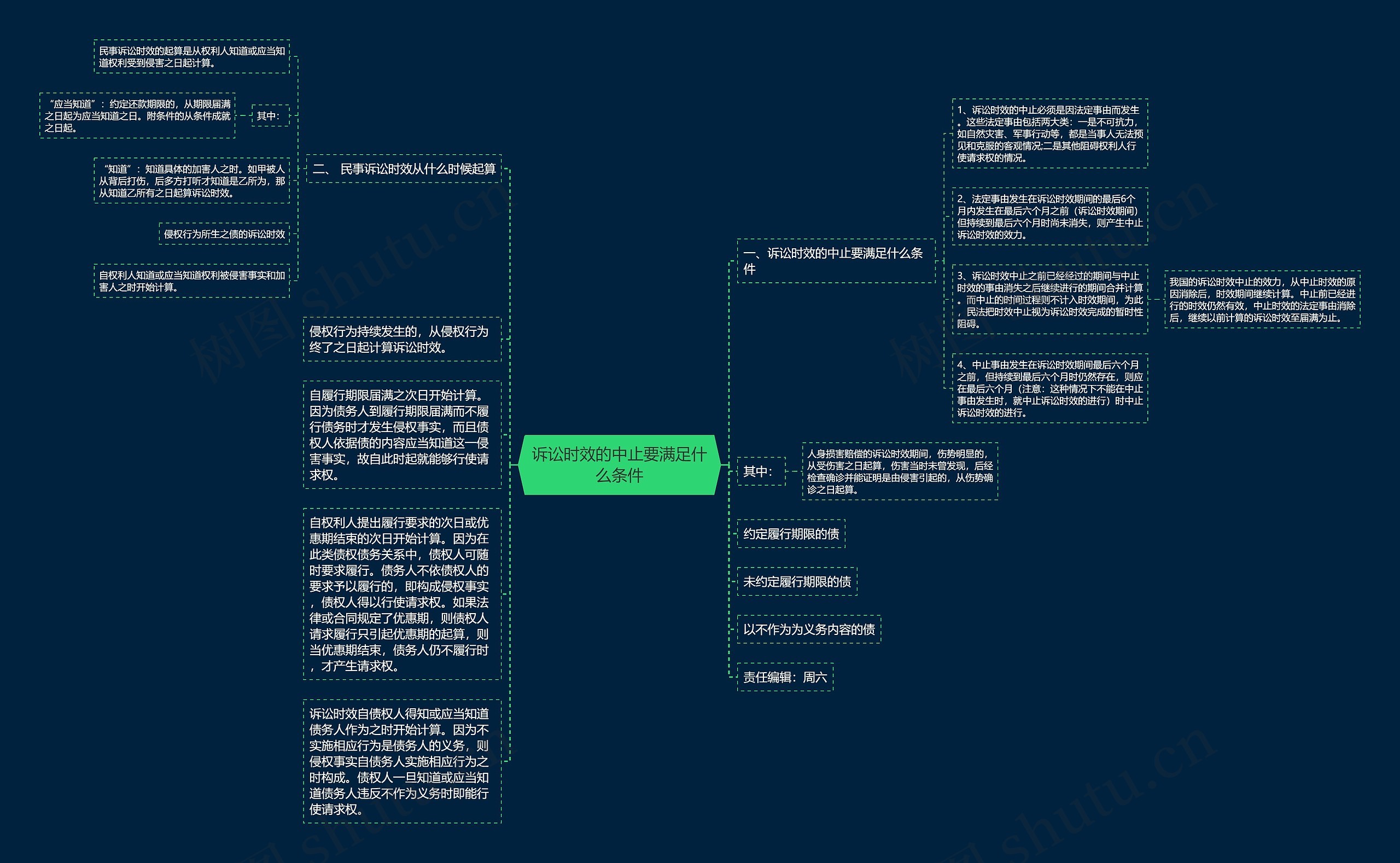Click left-side 其中: node near top

tap(271, 116)
